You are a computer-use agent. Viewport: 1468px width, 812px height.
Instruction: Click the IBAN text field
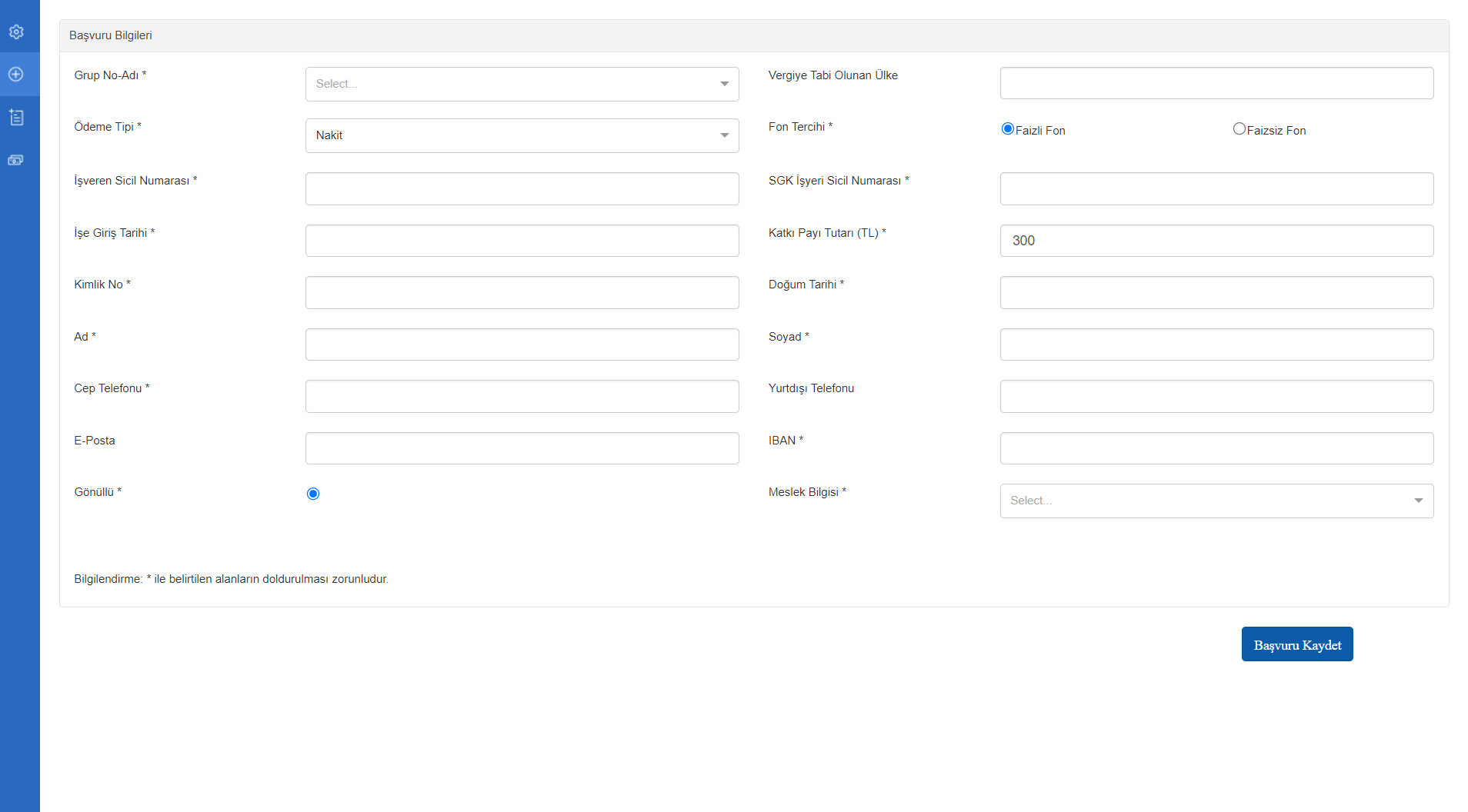(x=1216, y=448)
